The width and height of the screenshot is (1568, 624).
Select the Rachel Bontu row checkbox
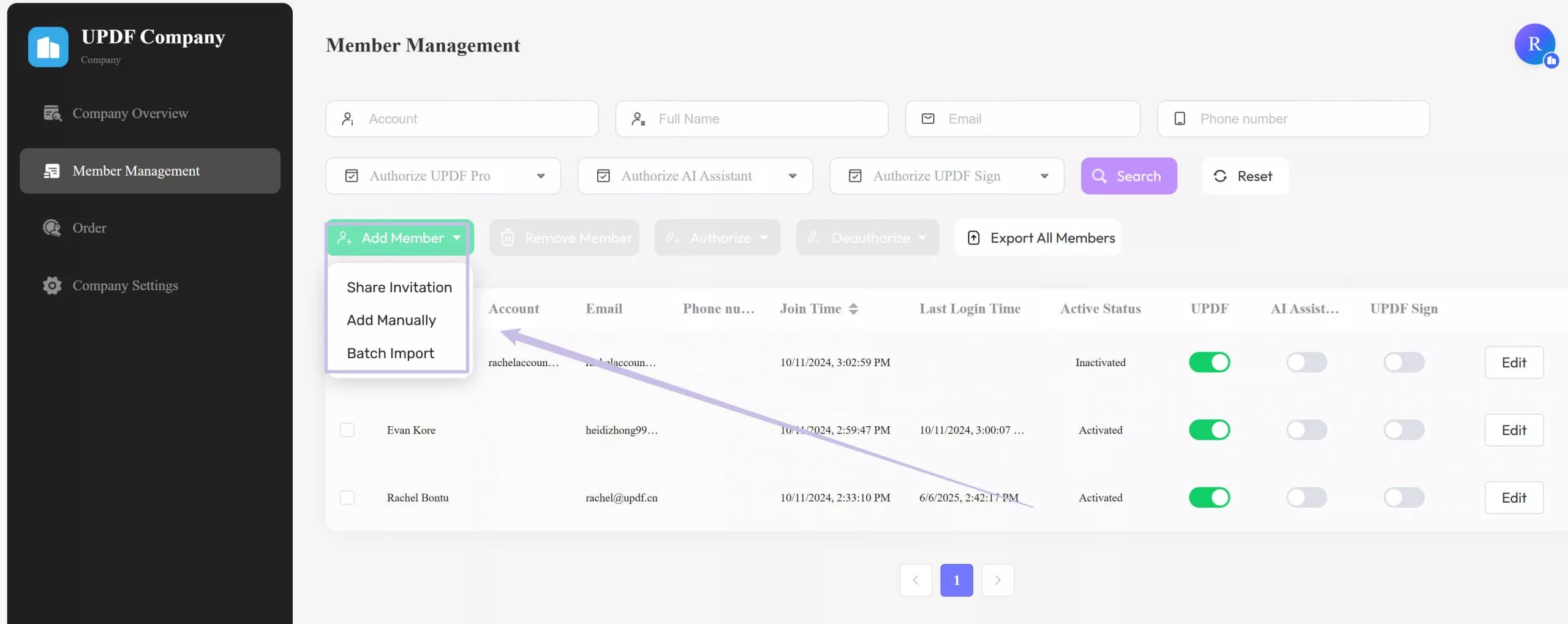click(x=347, y=497)
